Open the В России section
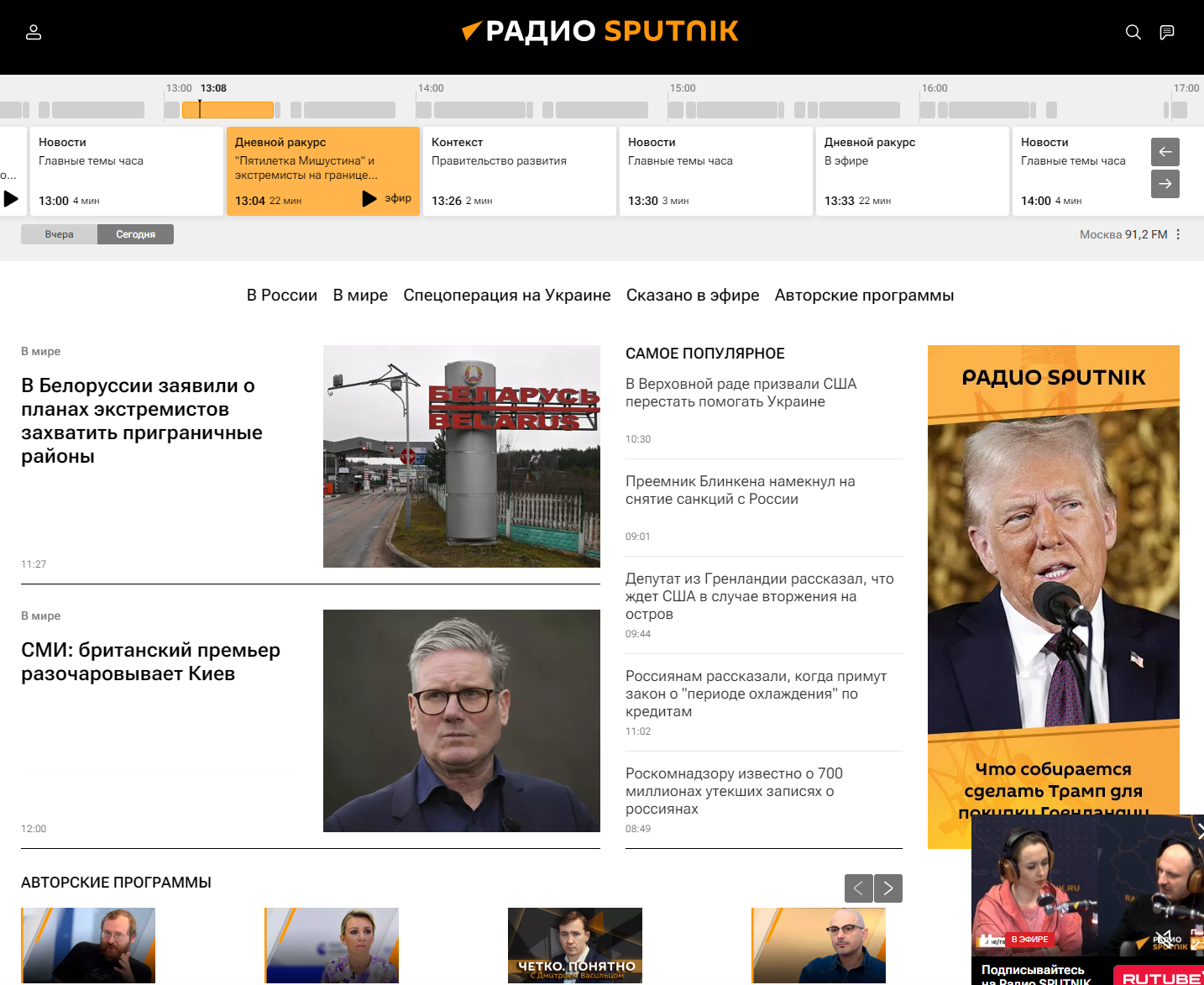This screenshot has width=1204, height=985. point(282,295)
